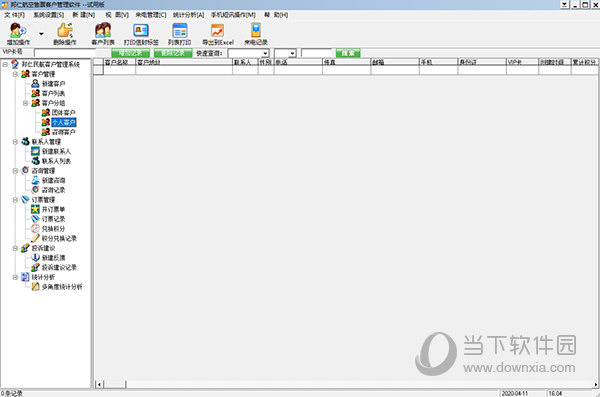Click the 删除操作 pointing-hand toolbar icon
600x397 pixels.
click(x=65, y=30)
